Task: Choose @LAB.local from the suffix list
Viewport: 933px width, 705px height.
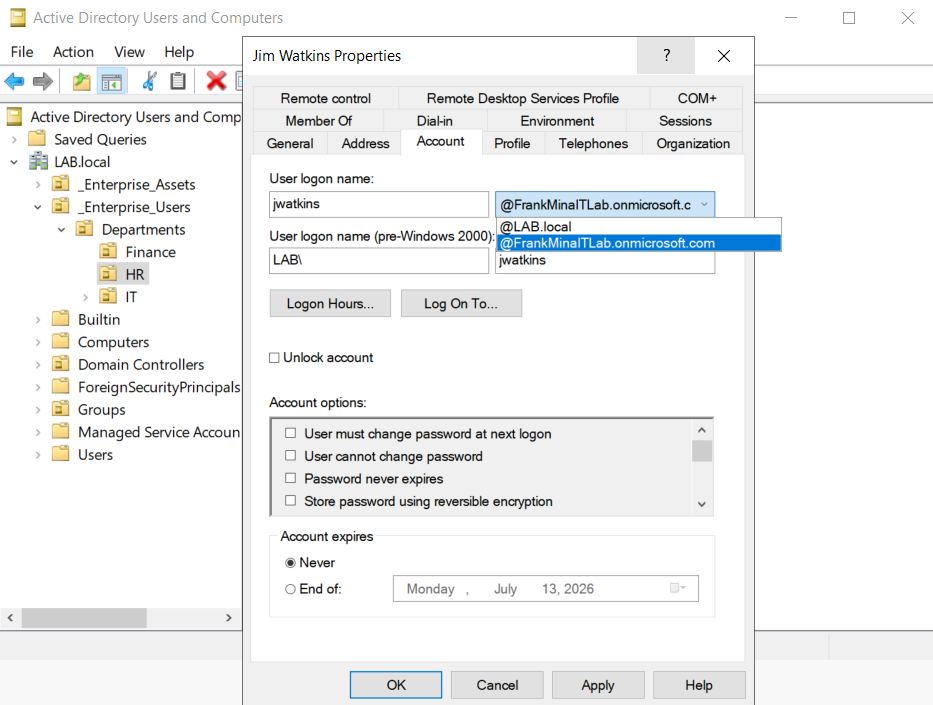Action: [638, 227]
